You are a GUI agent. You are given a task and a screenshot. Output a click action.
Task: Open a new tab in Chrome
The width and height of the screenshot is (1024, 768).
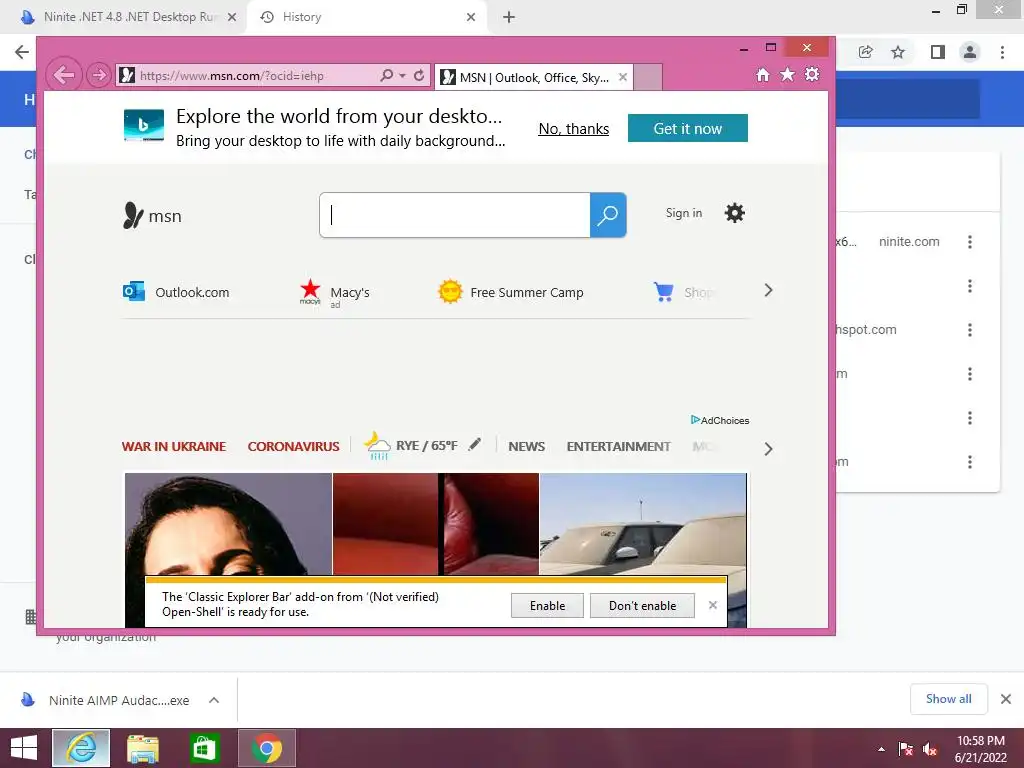click(509, 17)
